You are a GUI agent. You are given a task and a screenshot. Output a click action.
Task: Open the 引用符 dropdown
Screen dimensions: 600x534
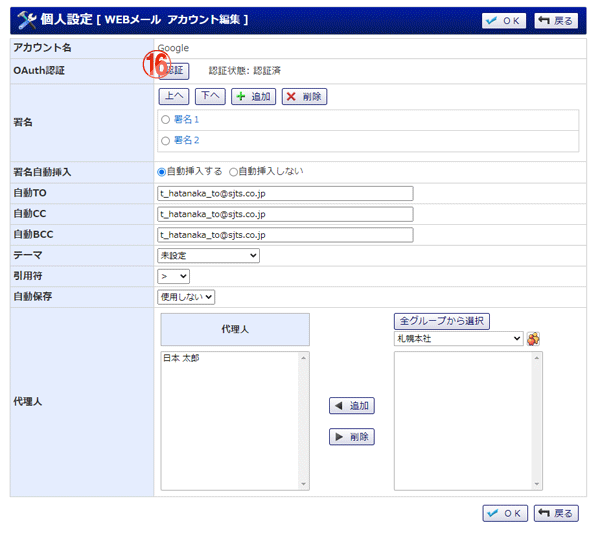[173, 276]
